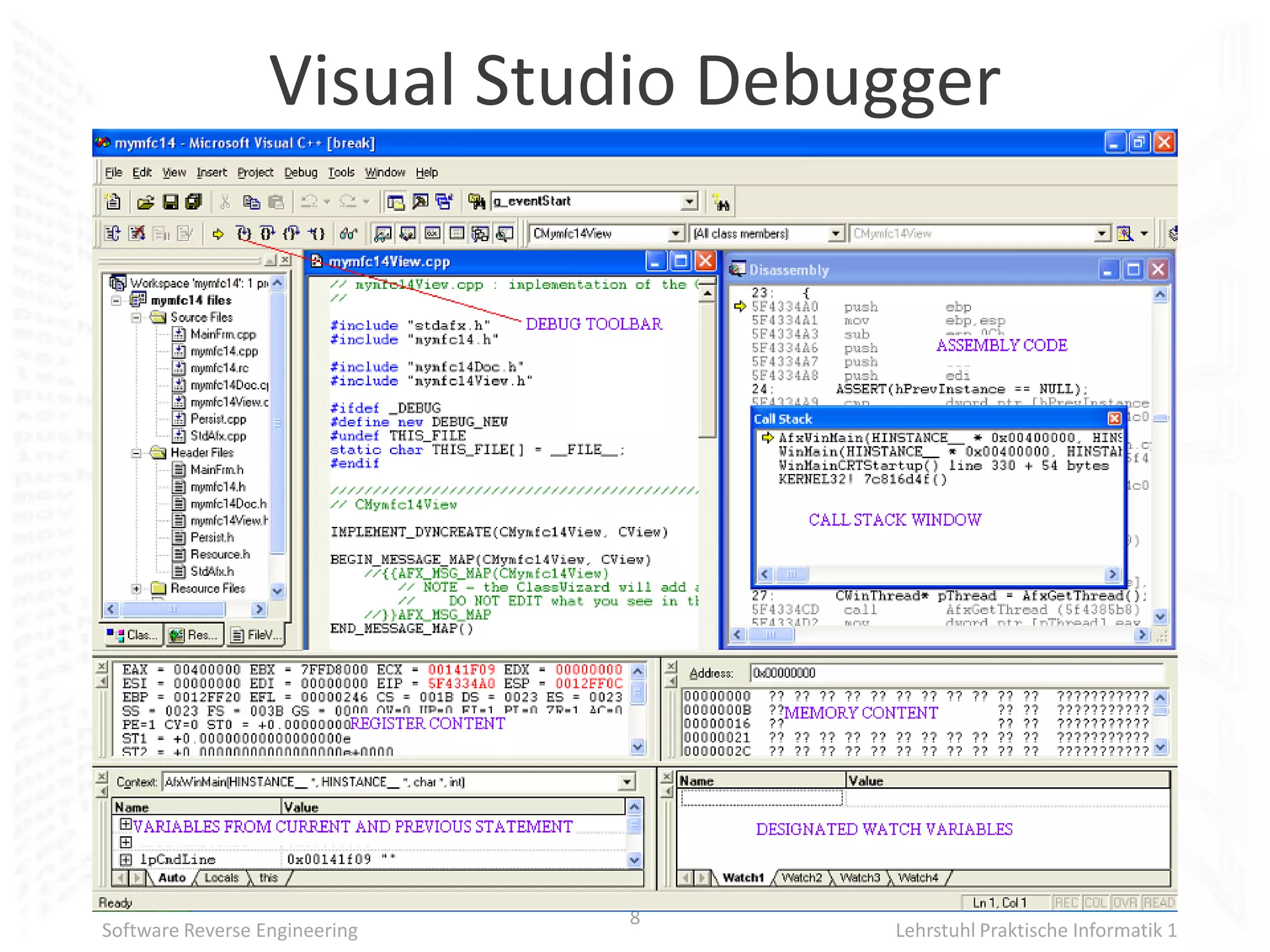Screen dimensions: 1270x952
Task: Click the WizardBar action wand icon
Action: (1124, 234)
